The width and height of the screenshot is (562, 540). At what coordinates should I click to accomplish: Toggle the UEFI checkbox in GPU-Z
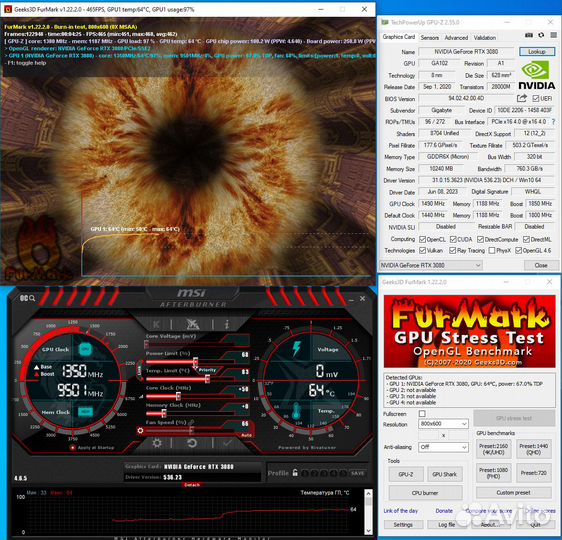coord(535,98)
